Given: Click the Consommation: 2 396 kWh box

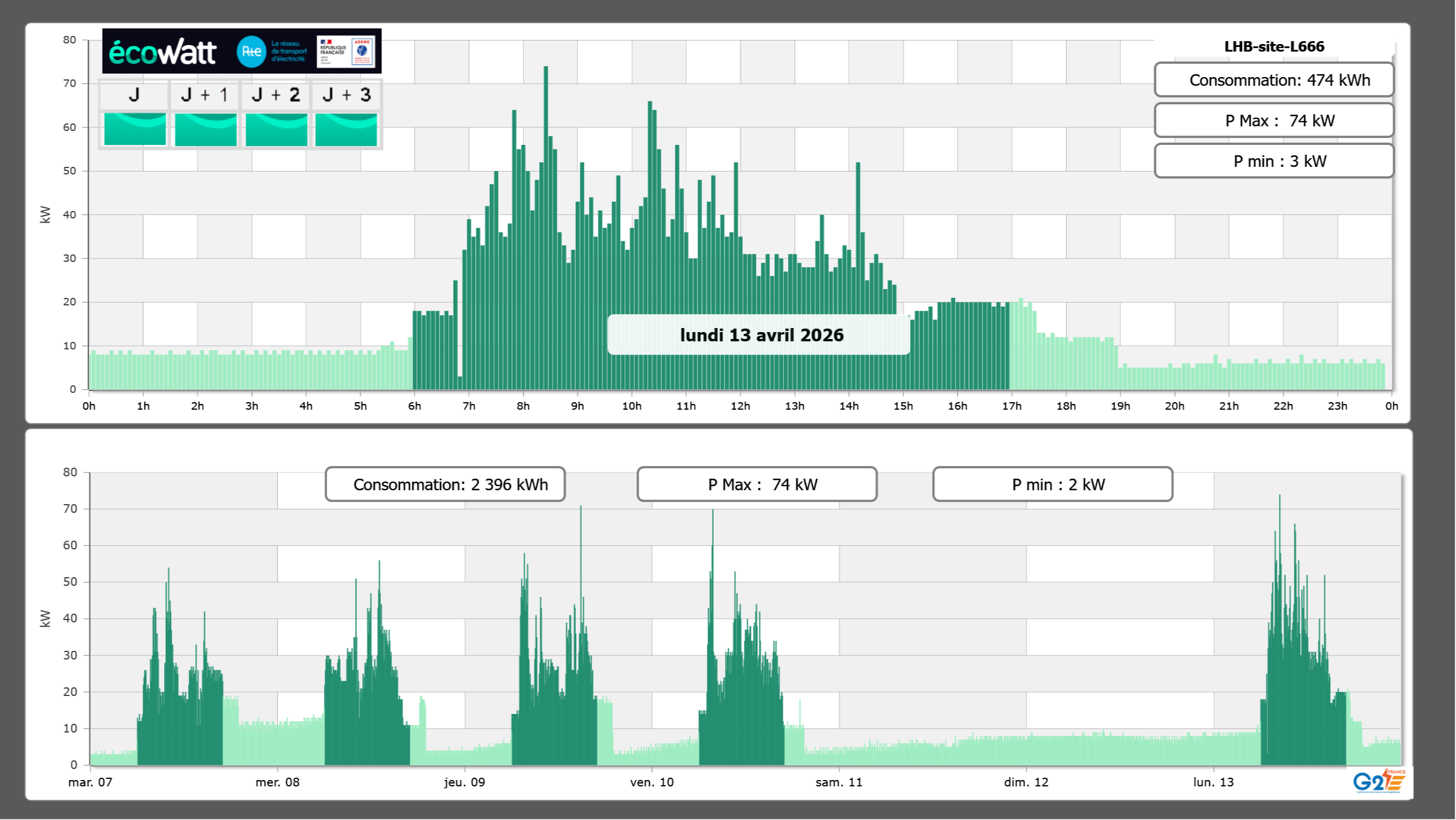Looking at the screenshot, I should pos(445,484).
